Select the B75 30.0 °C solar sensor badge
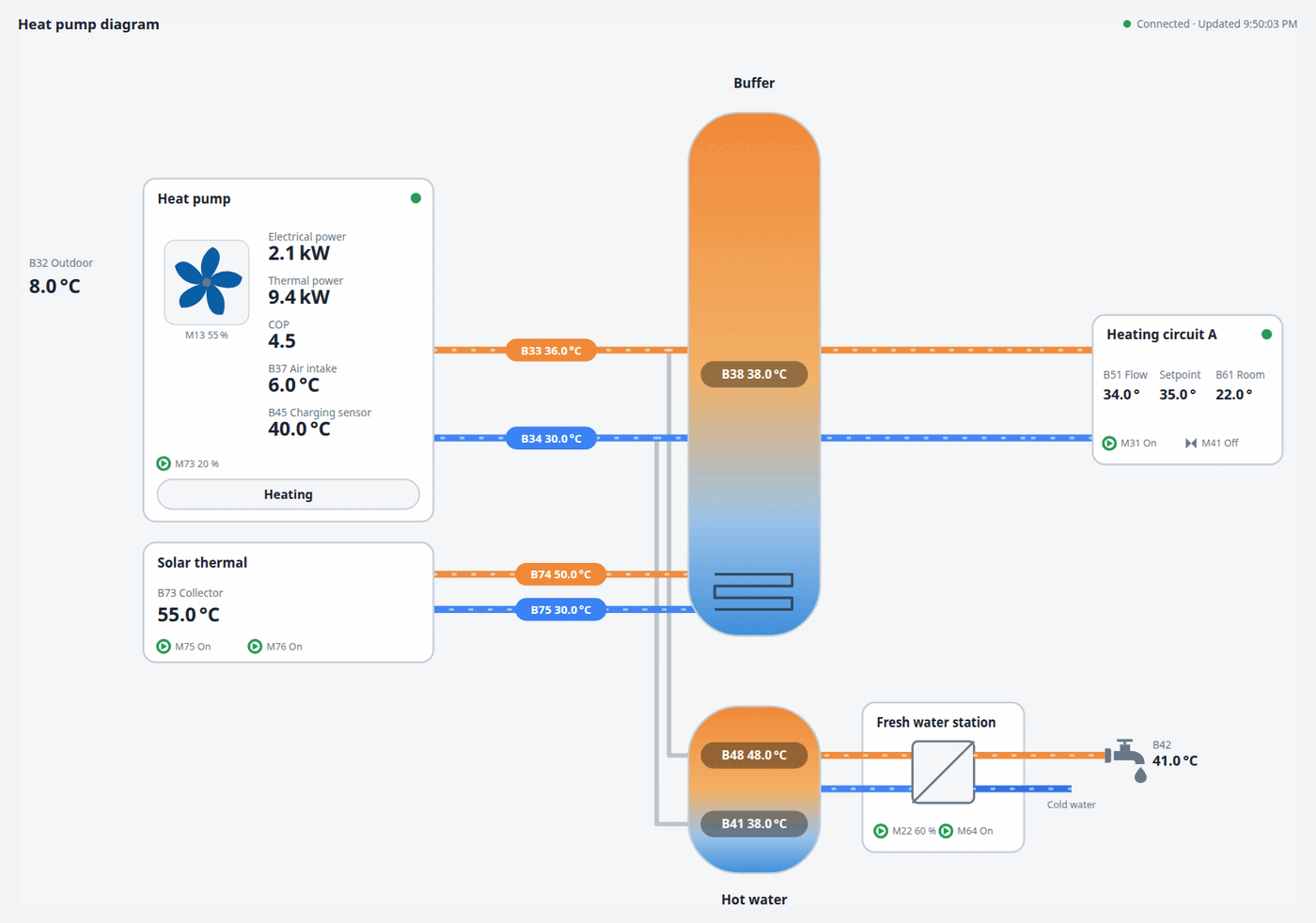Screen dimensions: 1316x923 [560, 610]
